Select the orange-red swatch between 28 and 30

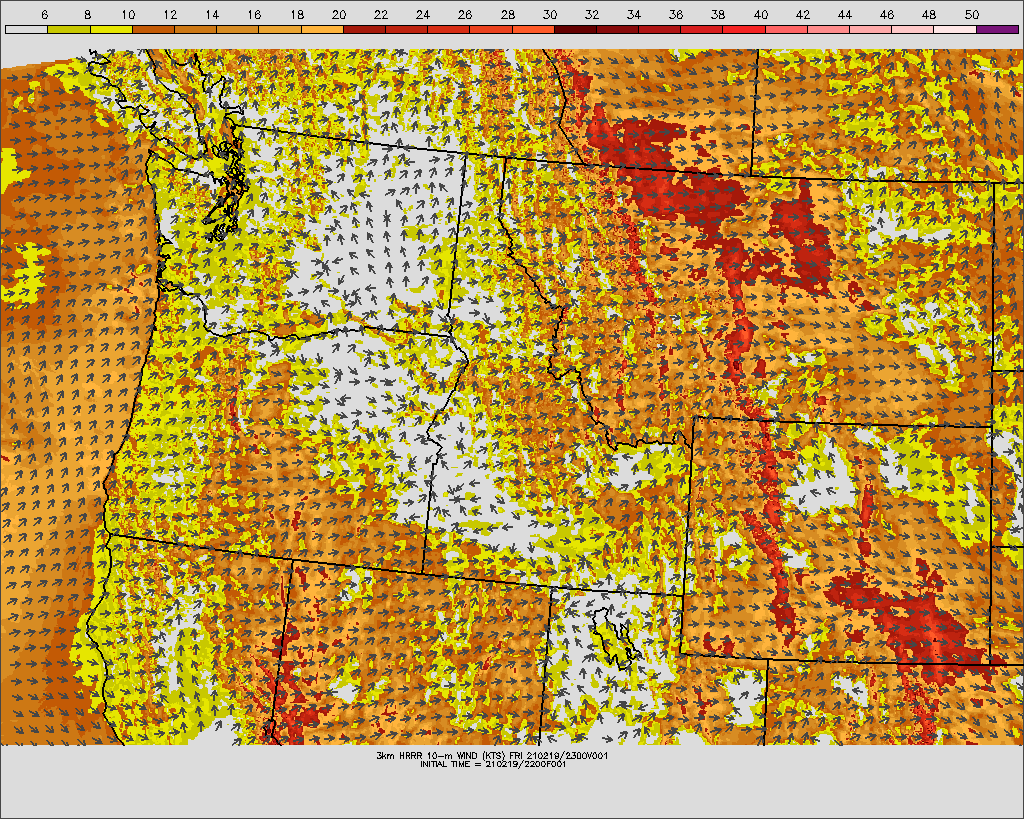533,29
